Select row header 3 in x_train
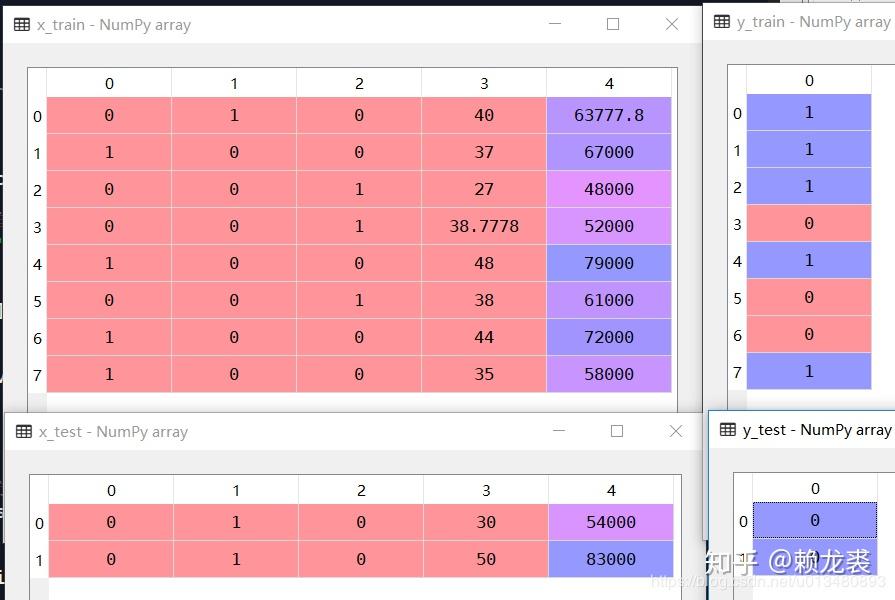 click(x=37, y=227)
